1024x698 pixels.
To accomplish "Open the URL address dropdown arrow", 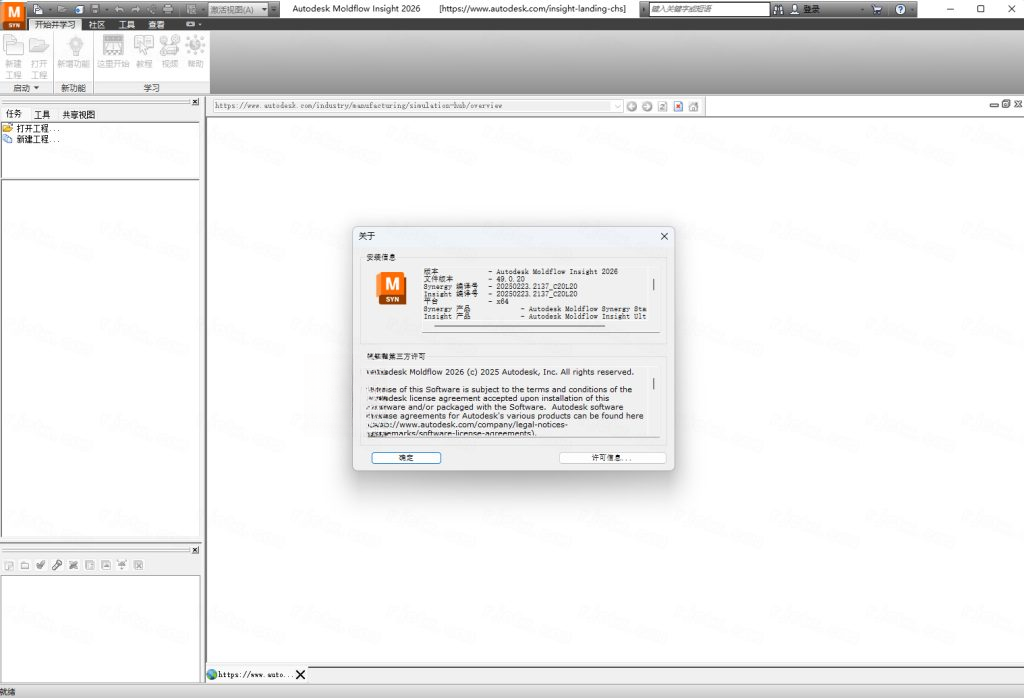I will click(617, 106).
